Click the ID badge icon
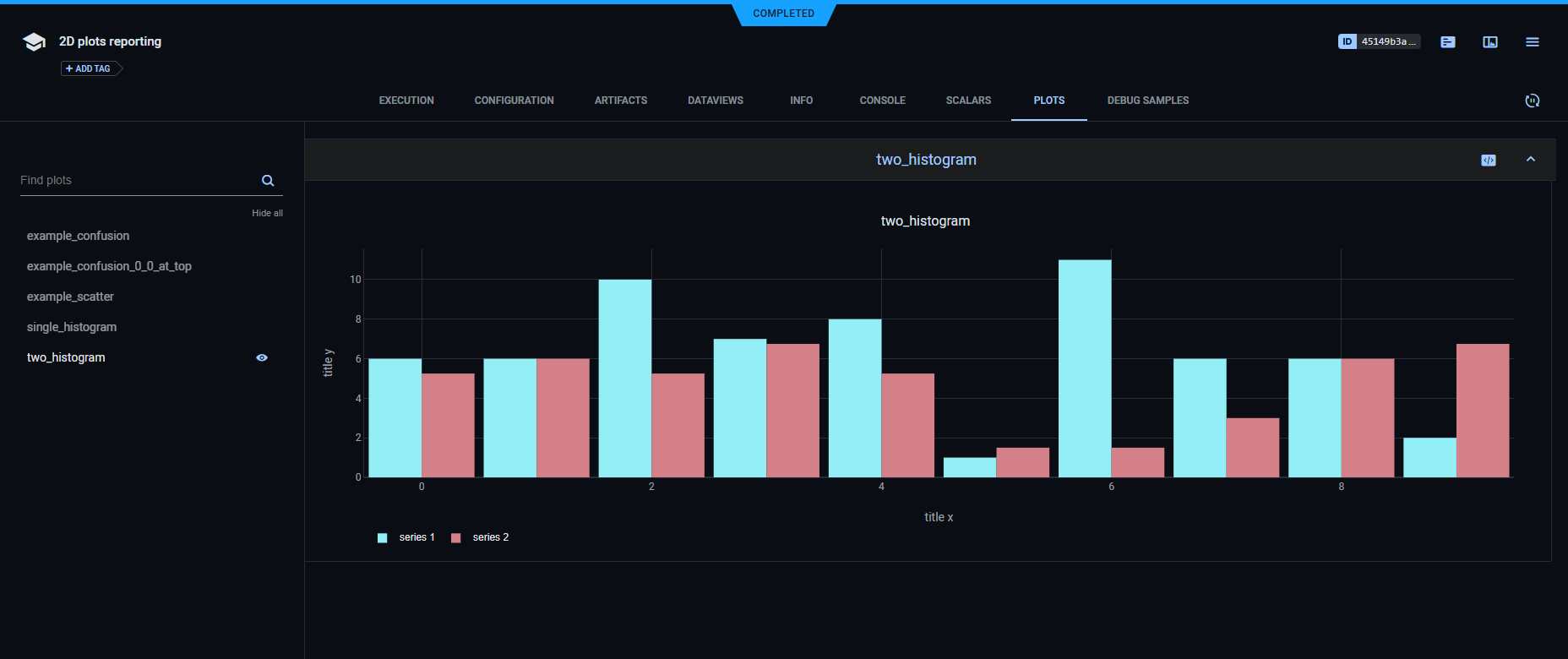 tap(1347, 41)
